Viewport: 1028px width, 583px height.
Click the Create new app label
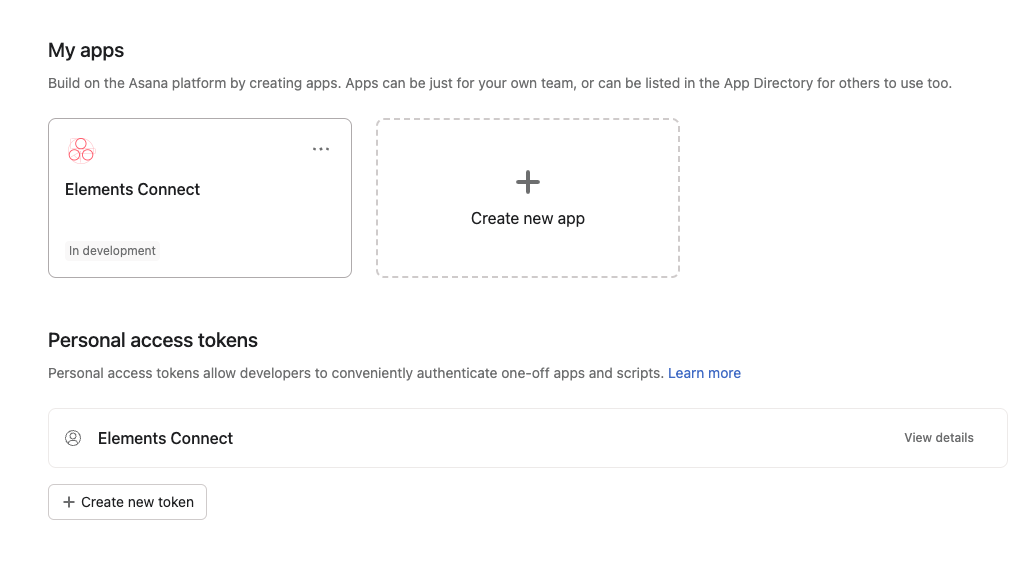527,219
